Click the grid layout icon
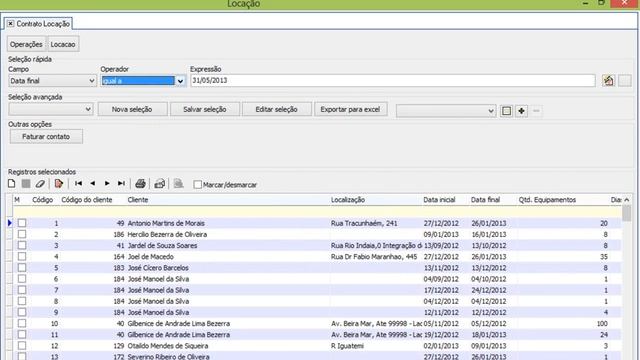The image size is (640, 360). point(506,111)
